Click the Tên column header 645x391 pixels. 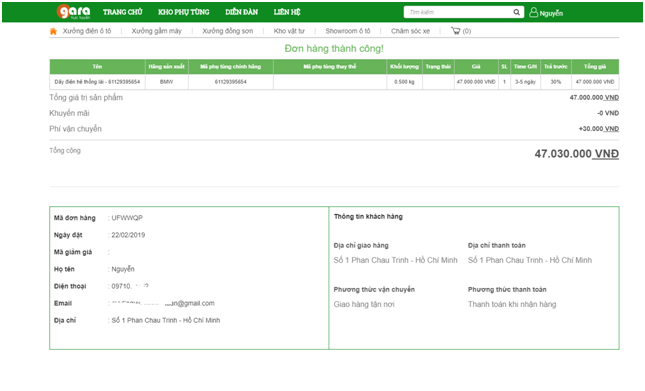(97, 67)
